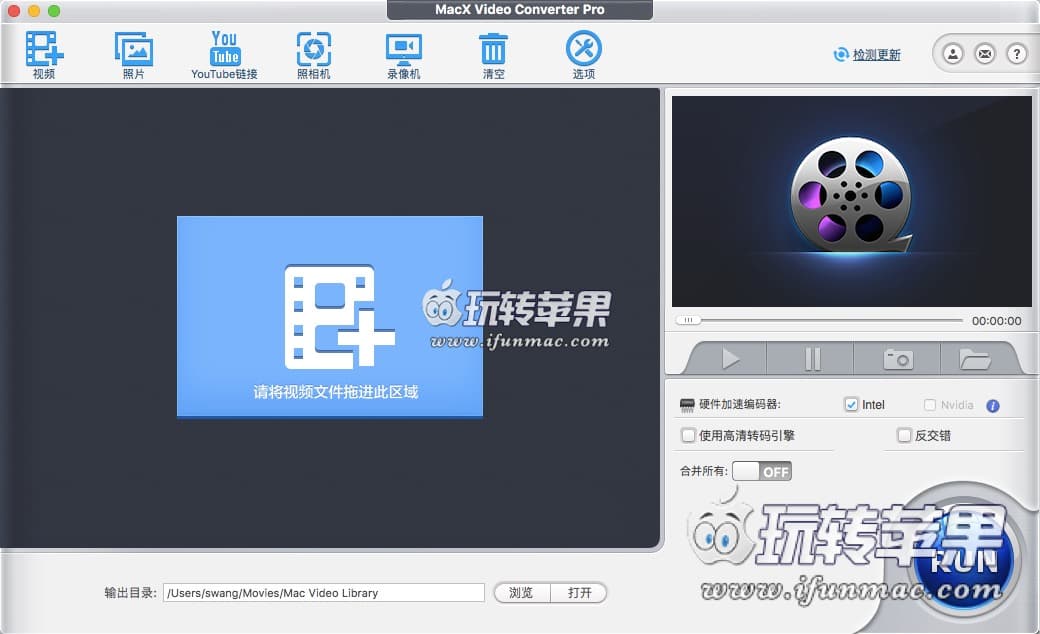Open the email contact icon
This screenshot has height=634, width=1040.
pos(985,54)
